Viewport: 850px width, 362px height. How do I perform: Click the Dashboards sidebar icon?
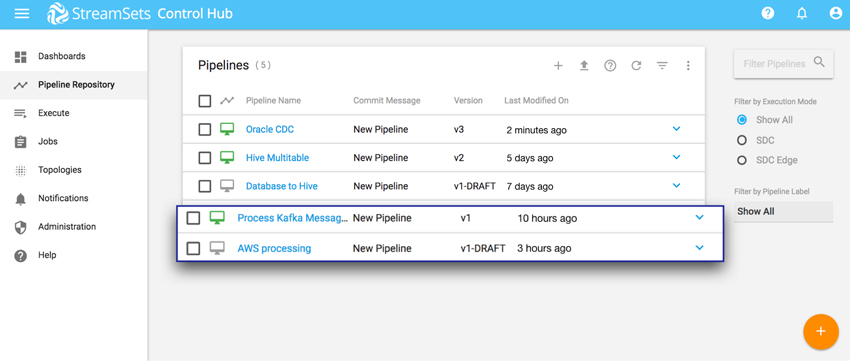(x=21, y=56)
